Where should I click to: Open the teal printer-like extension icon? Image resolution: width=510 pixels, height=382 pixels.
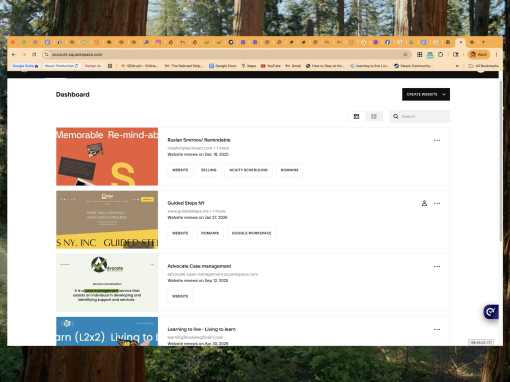pyautogui.click(x=430, y=55)
